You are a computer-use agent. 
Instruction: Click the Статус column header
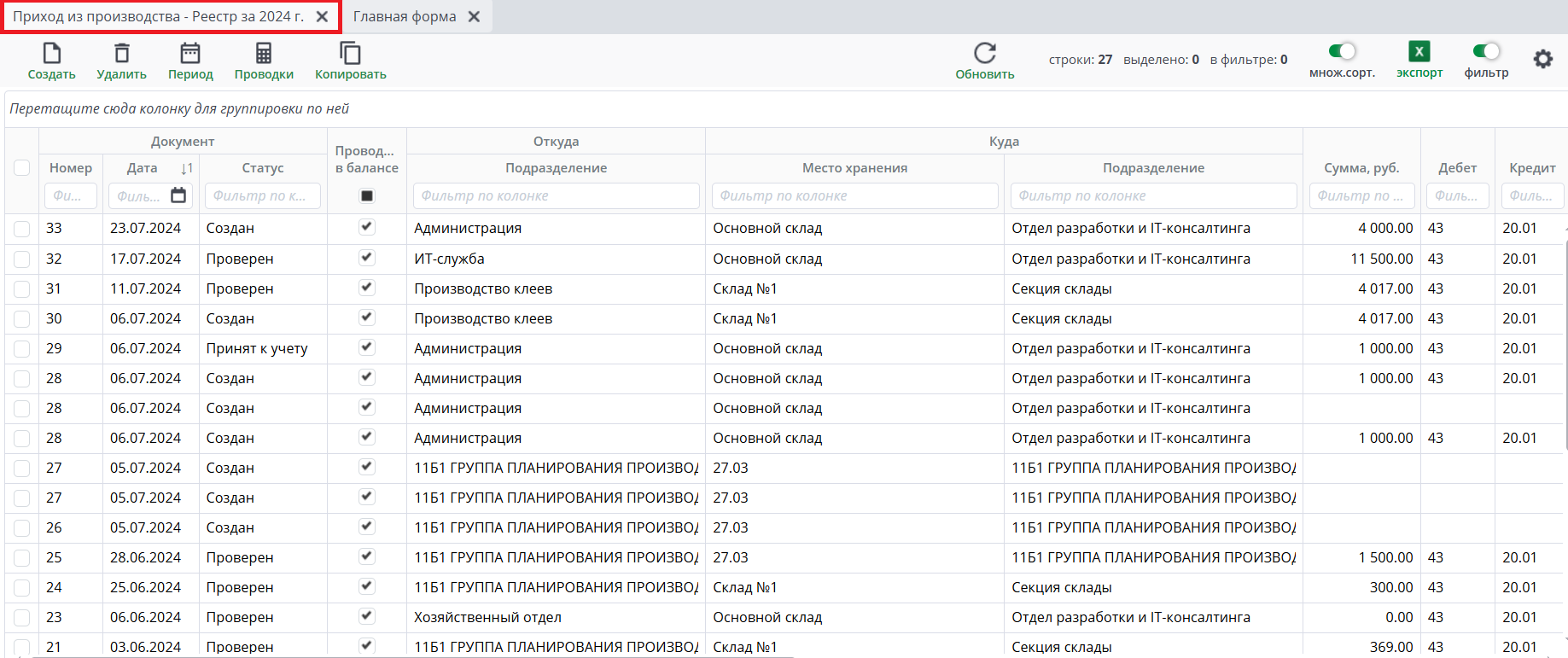[x=262, y=168]
